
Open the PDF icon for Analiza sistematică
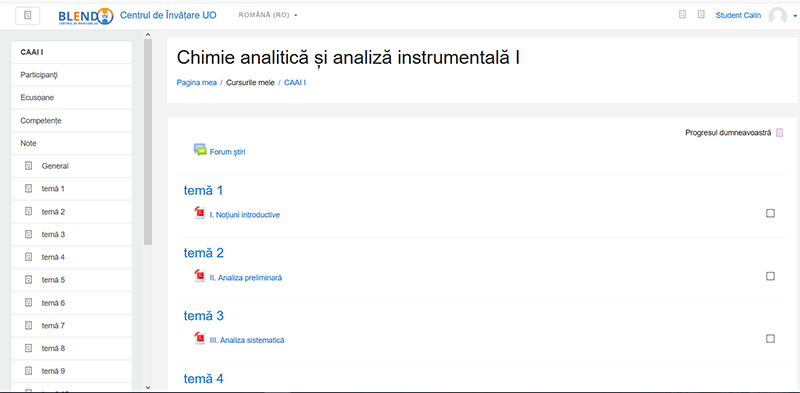point(200,338)
